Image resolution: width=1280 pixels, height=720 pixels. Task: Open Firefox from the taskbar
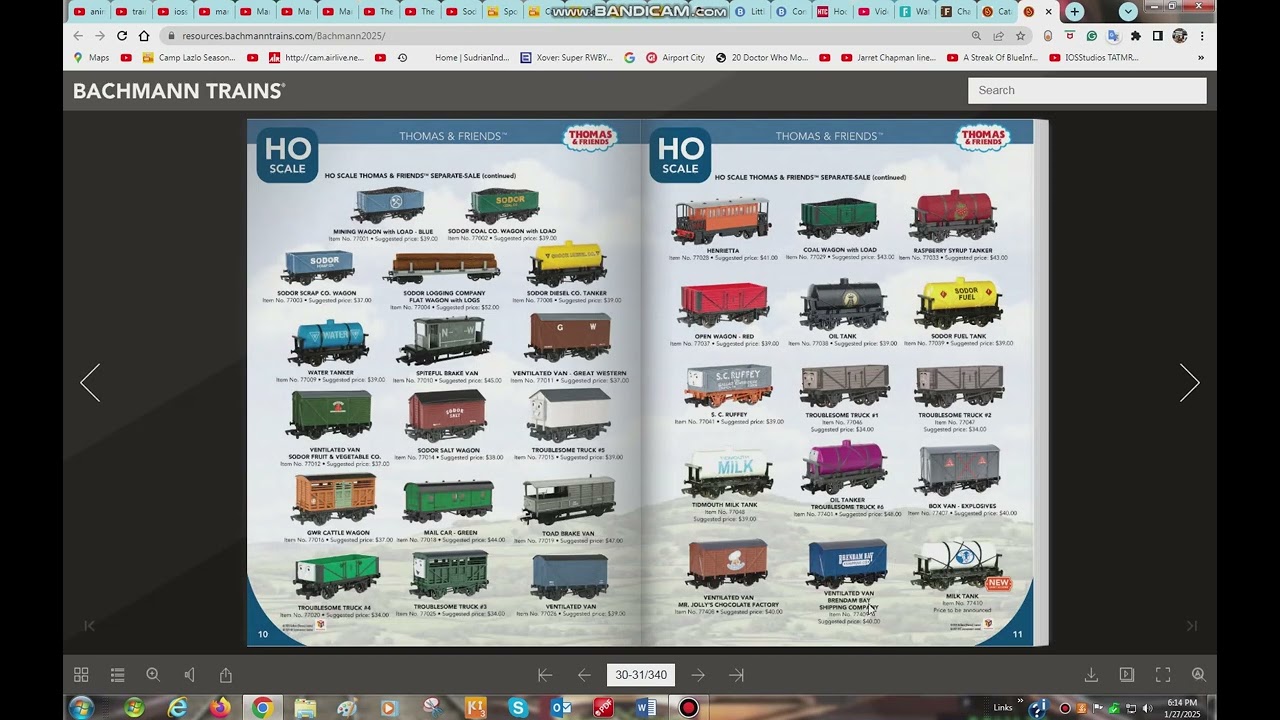pos(219,708)
